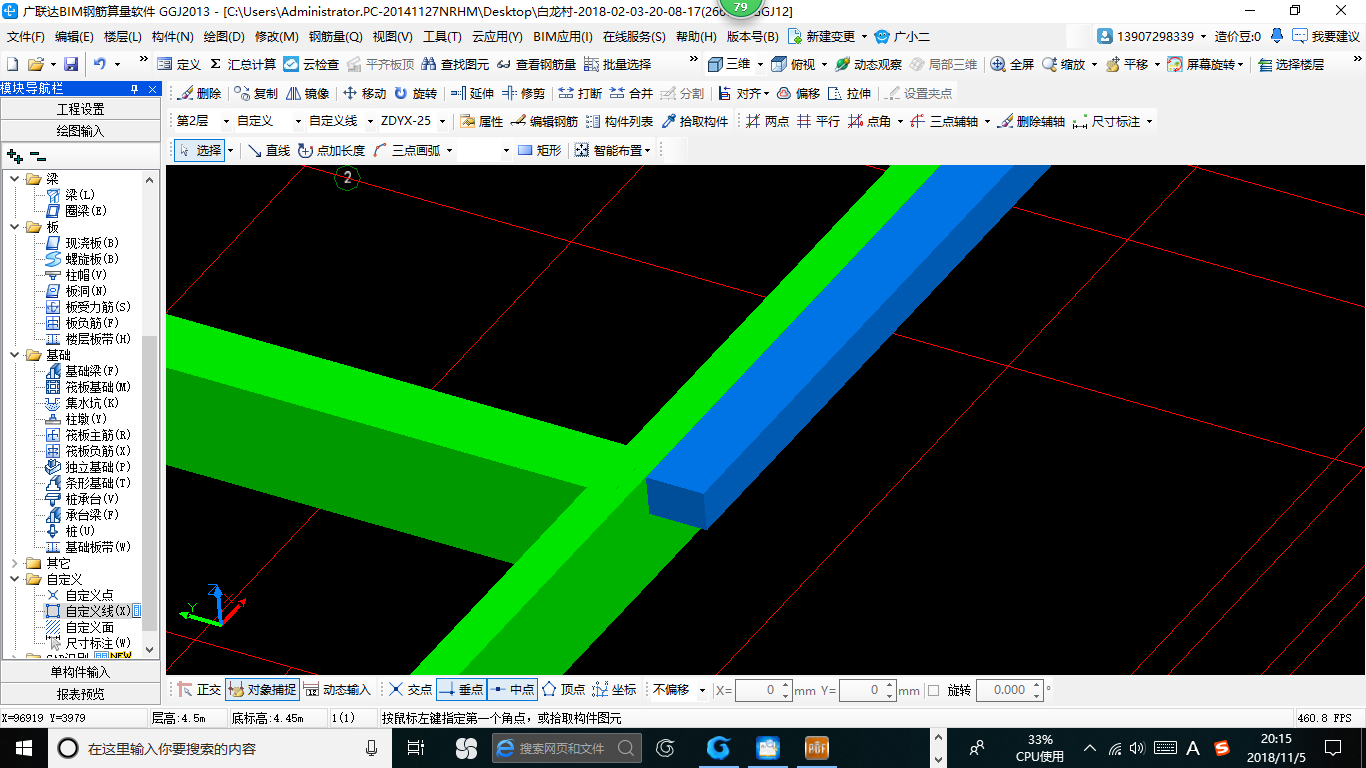Open the 钢筋量(Q) menu
1366x768 pixels.
335,37
